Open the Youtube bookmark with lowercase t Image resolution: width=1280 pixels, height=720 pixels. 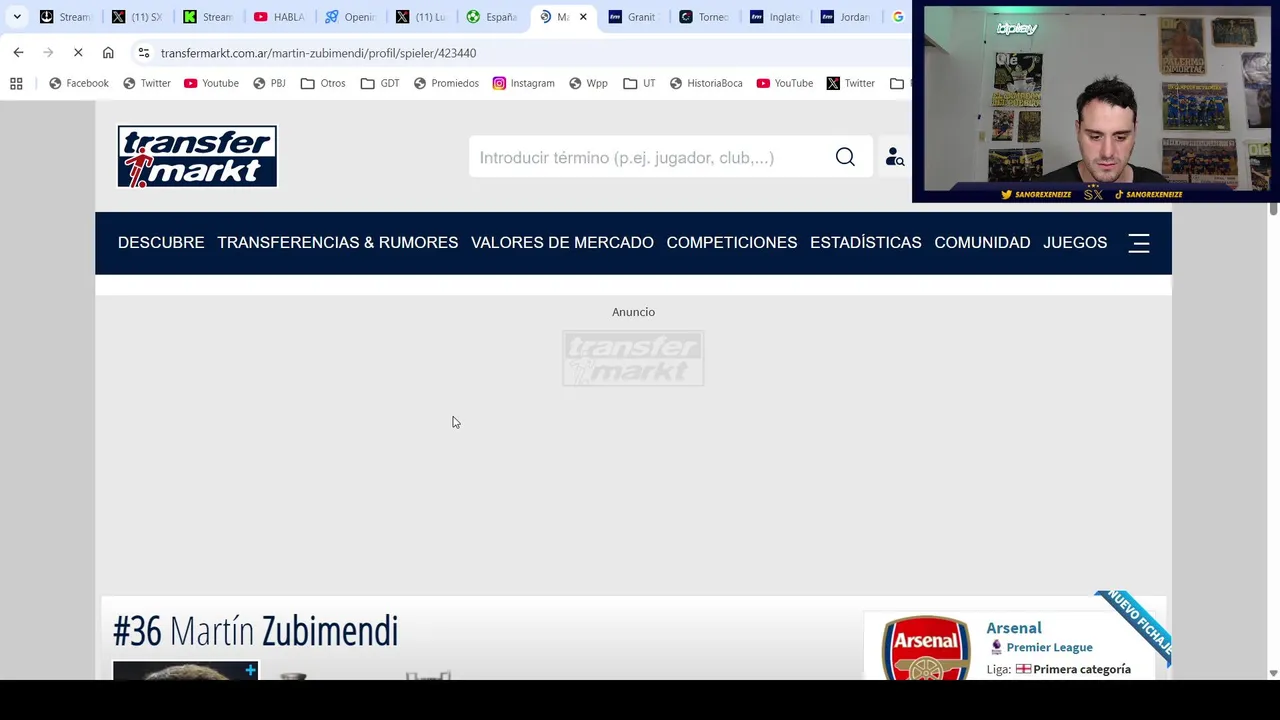point(211,83)
